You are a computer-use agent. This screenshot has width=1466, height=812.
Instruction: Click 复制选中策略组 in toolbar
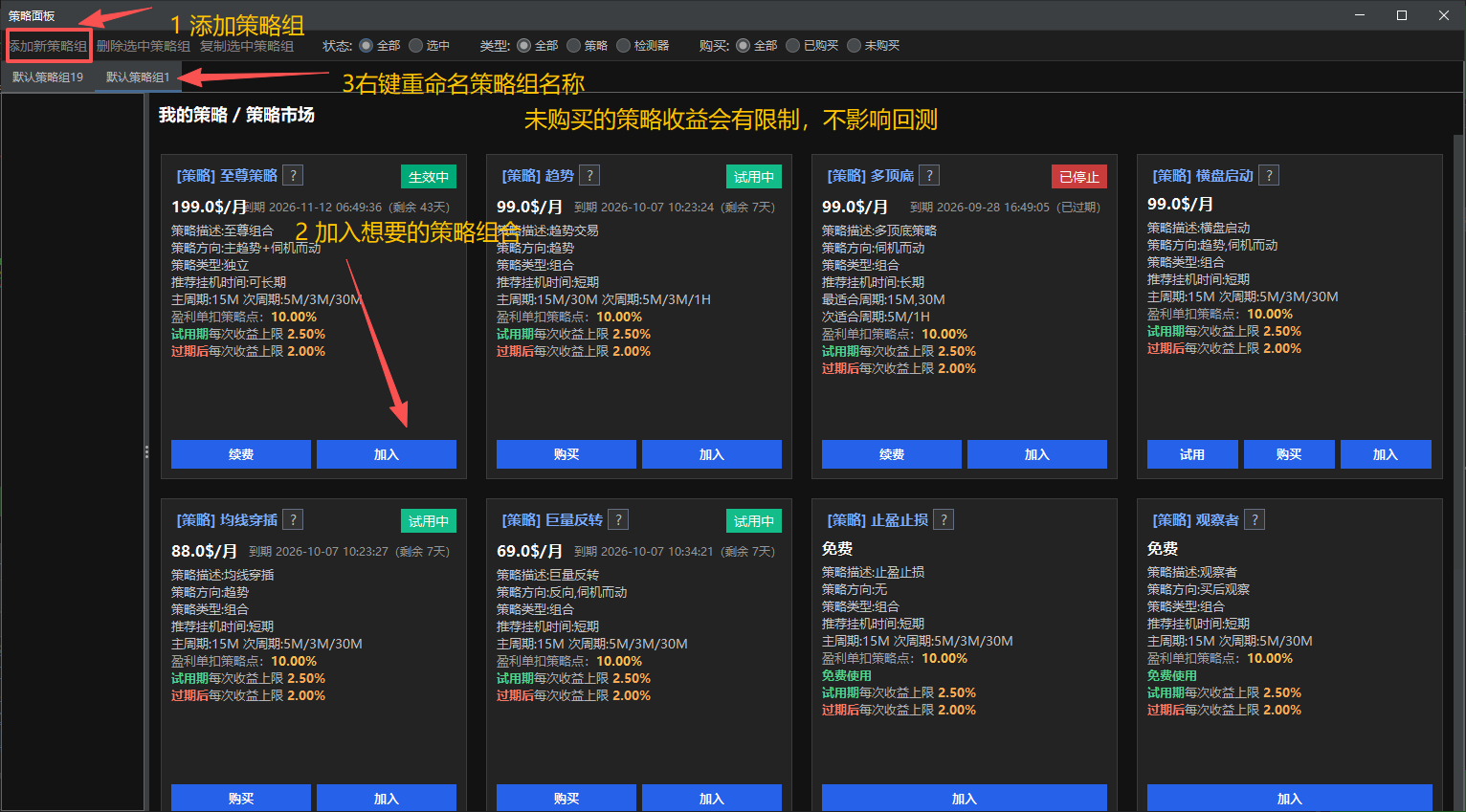click(x=247, y=46)
